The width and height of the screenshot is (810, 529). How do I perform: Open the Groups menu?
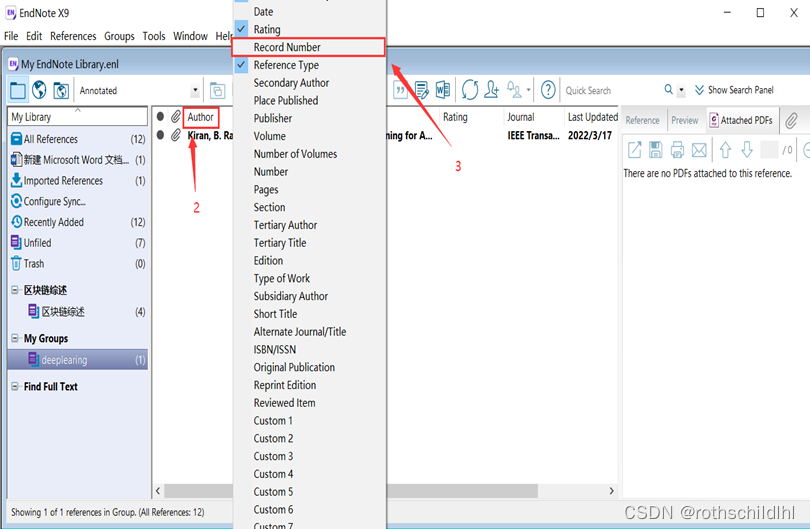tap(119, 36)
